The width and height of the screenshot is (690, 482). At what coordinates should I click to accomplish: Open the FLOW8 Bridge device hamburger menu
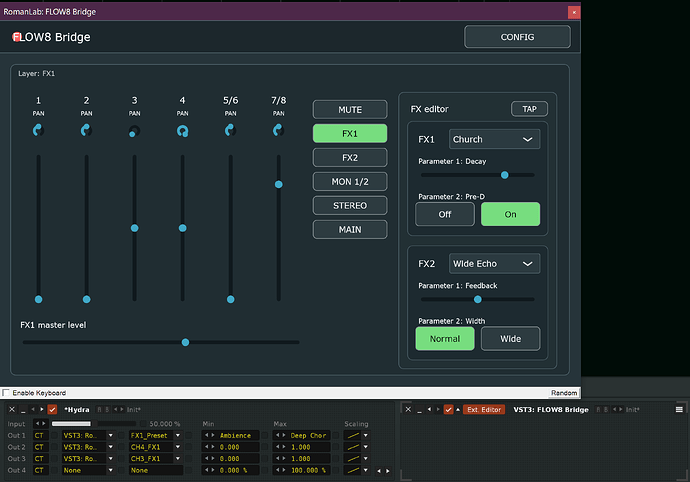point(679,409)
